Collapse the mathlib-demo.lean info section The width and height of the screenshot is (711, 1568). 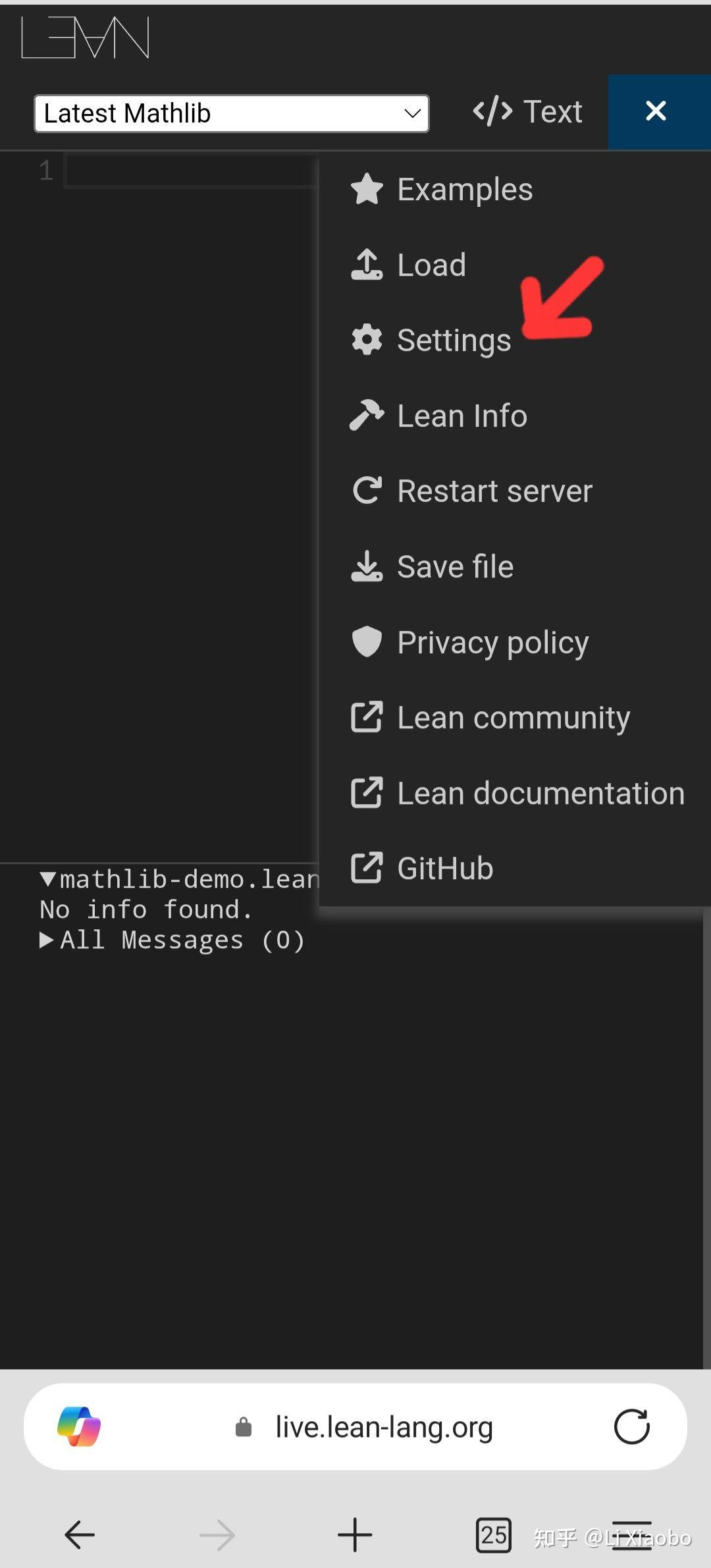(47, 879)
